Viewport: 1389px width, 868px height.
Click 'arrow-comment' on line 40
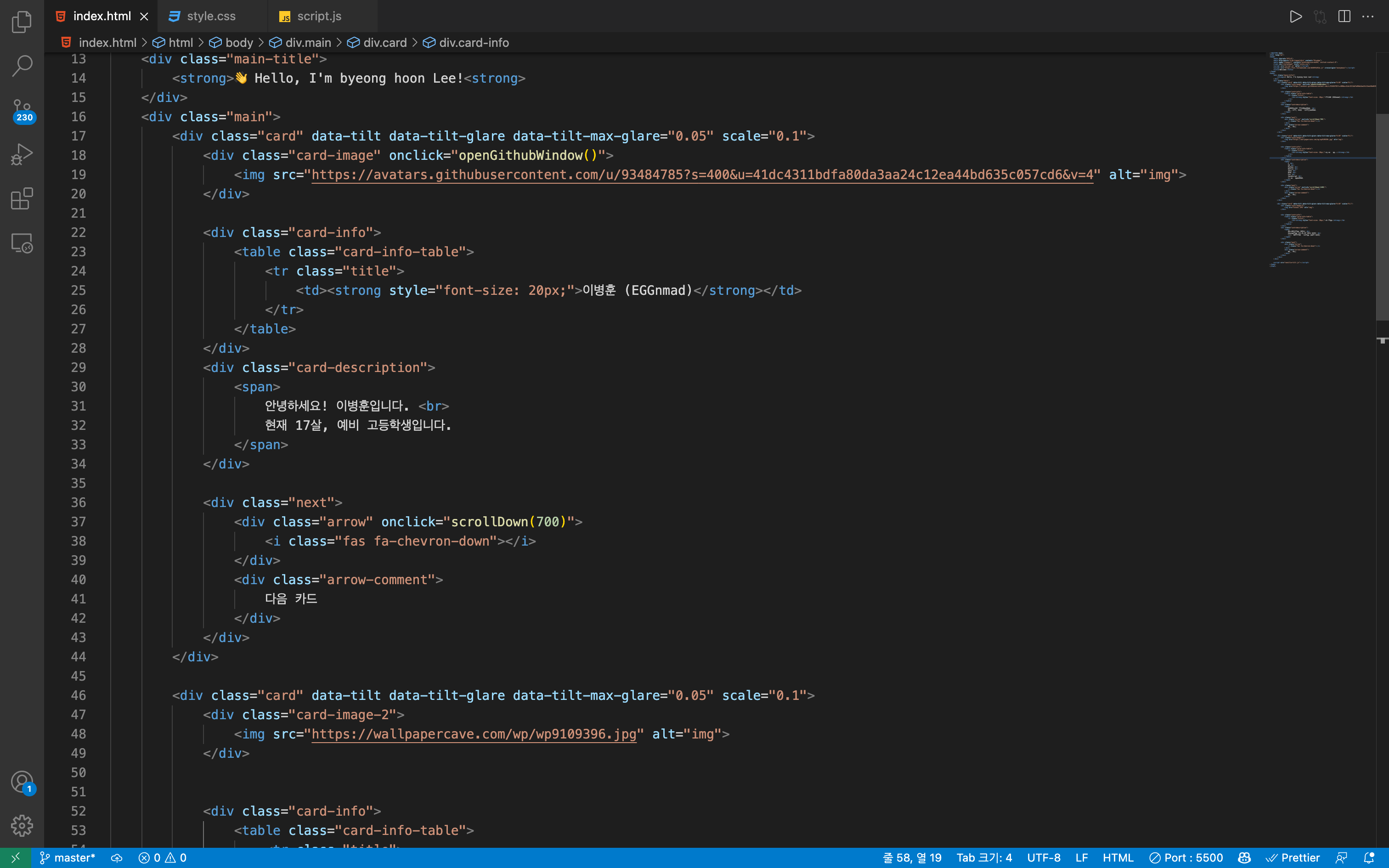[x=377, y=580]
